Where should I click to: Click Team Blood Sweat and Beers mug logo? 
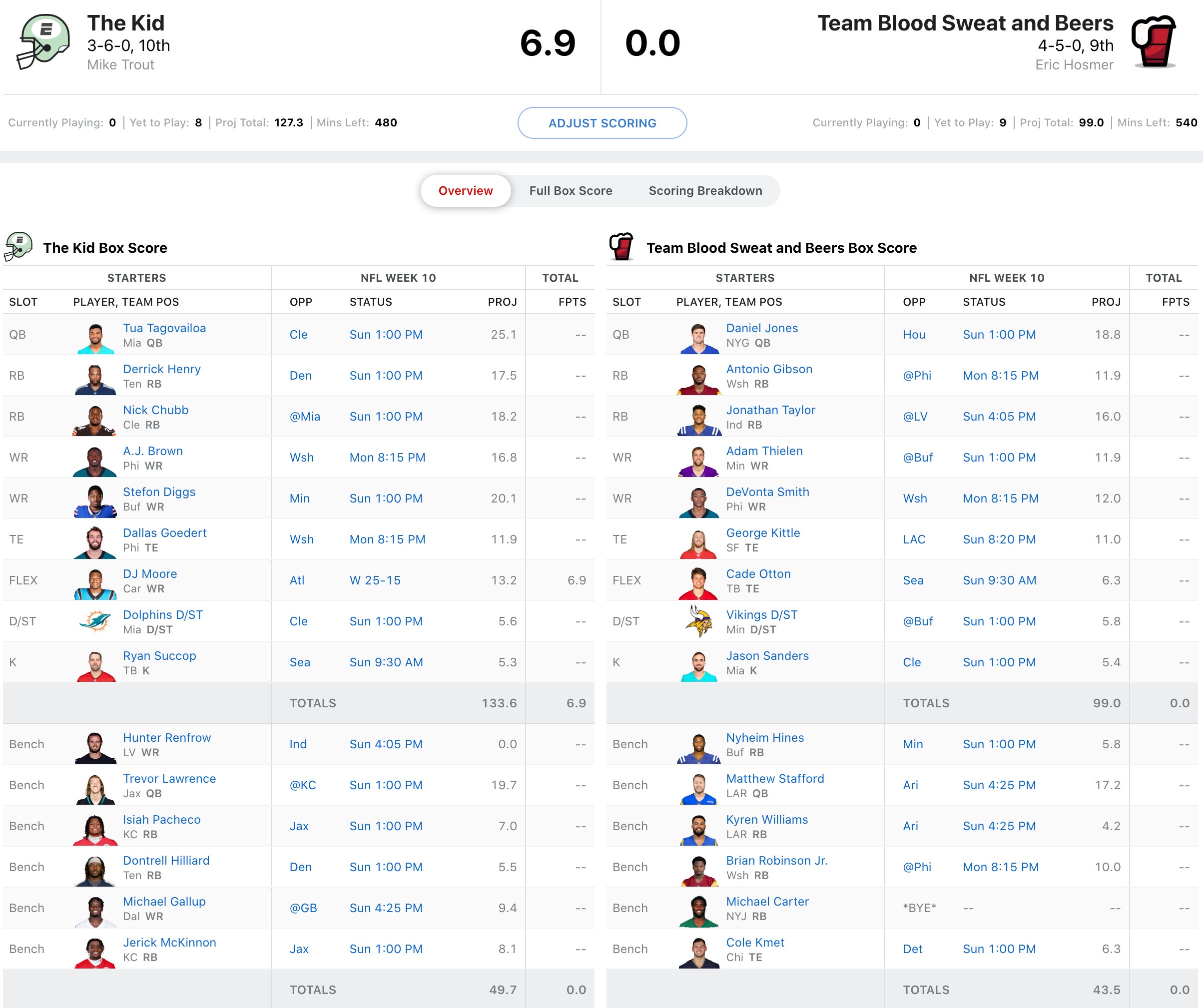(x=1154, y=42)
